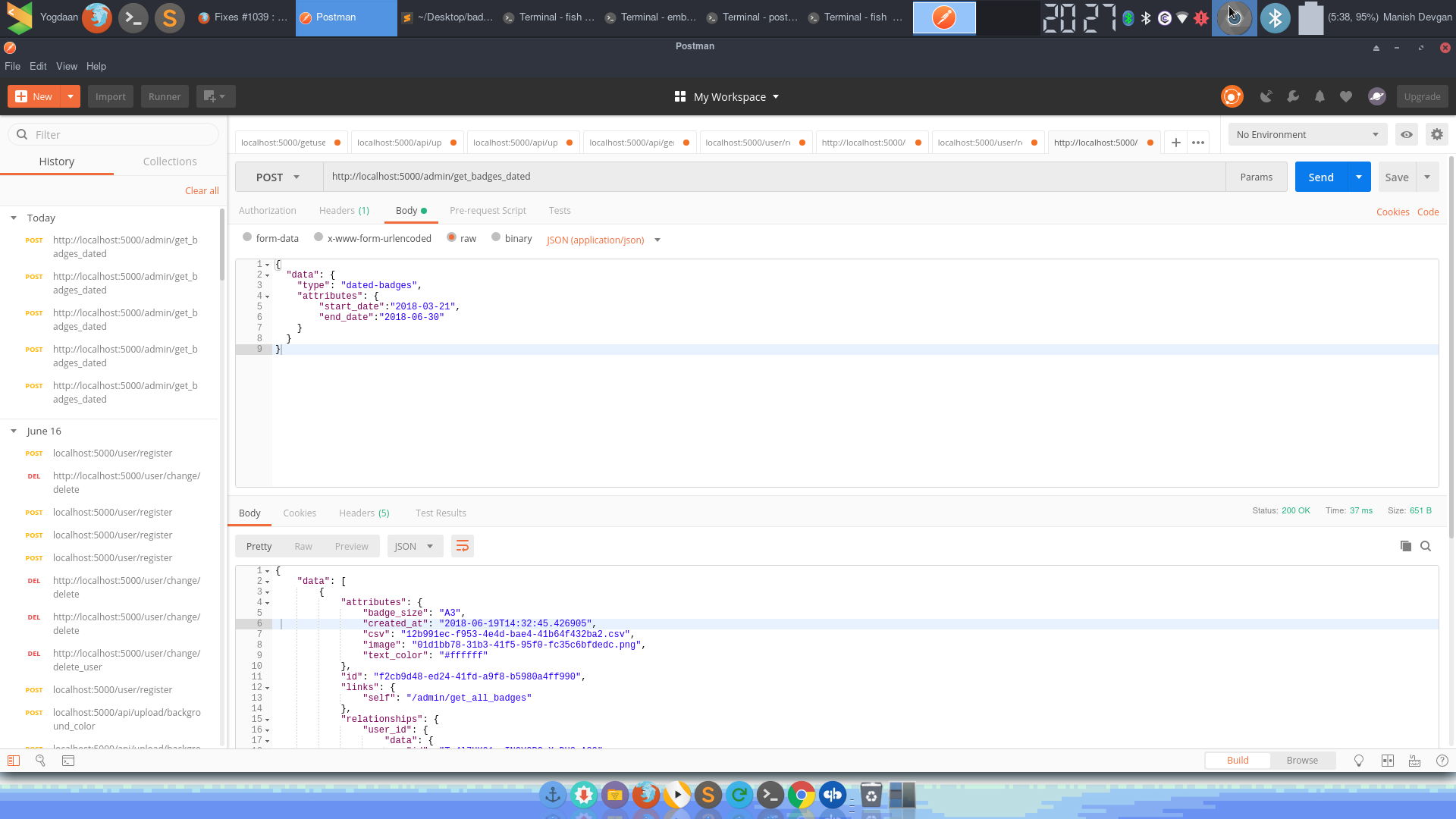Click the Search icon in the status bar

click(40, 761)
